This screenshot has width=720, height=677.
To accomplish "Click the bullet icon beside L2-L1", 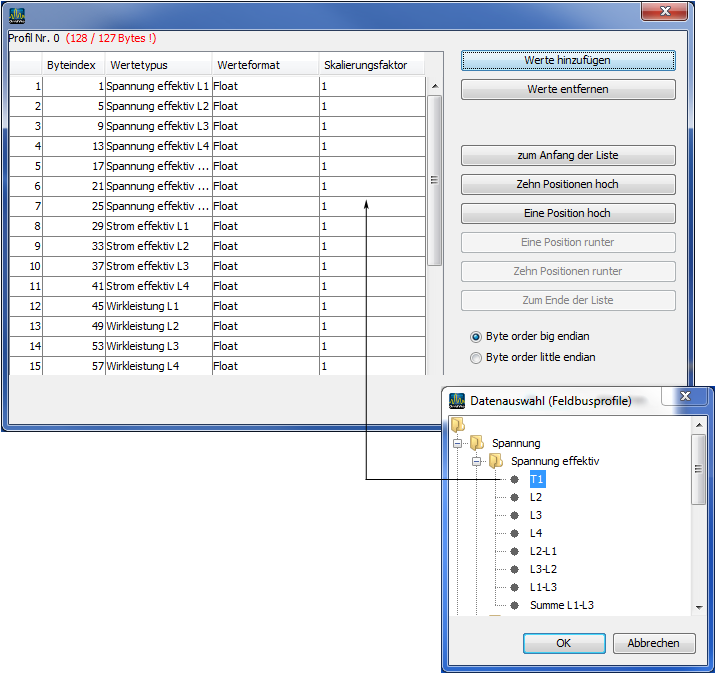I will [x=515, y=552].
